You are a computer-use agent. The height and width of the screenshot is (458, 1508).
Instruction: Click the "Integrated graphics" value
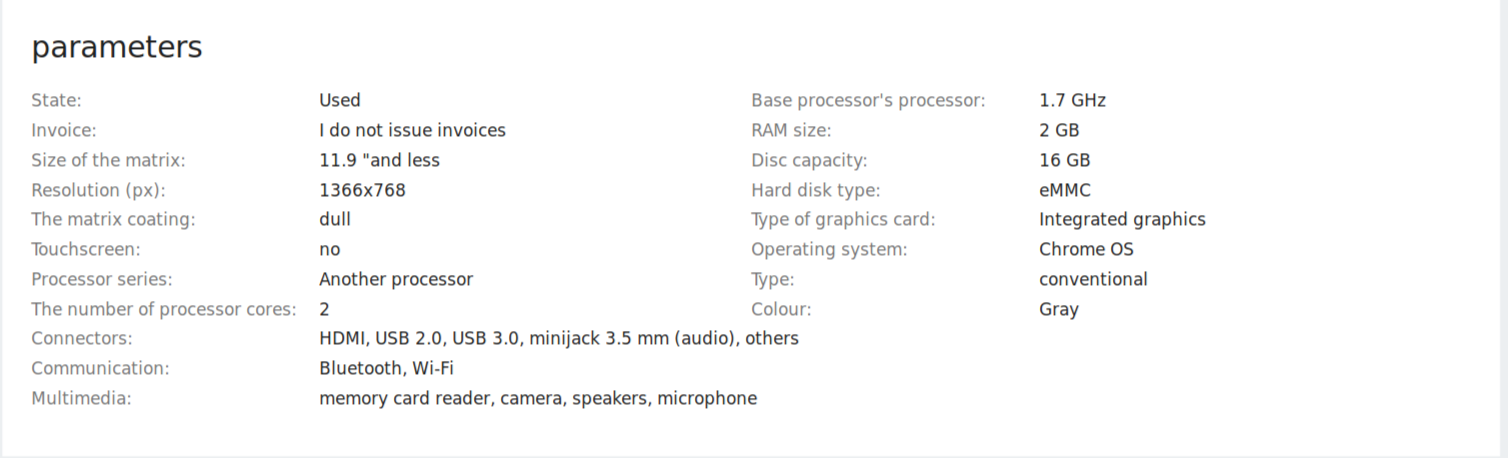click(1122, 219)
